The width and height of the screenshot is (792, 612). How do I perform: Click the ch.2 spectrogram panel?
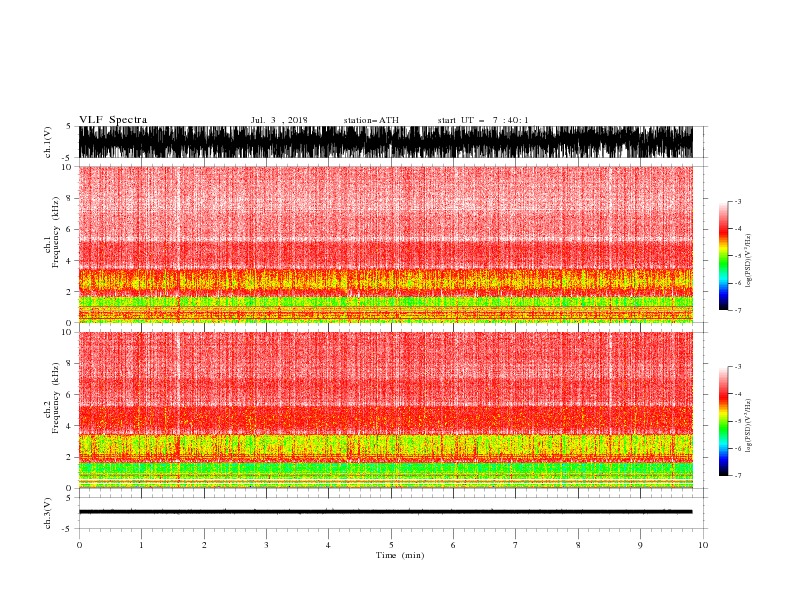point(385,410)
